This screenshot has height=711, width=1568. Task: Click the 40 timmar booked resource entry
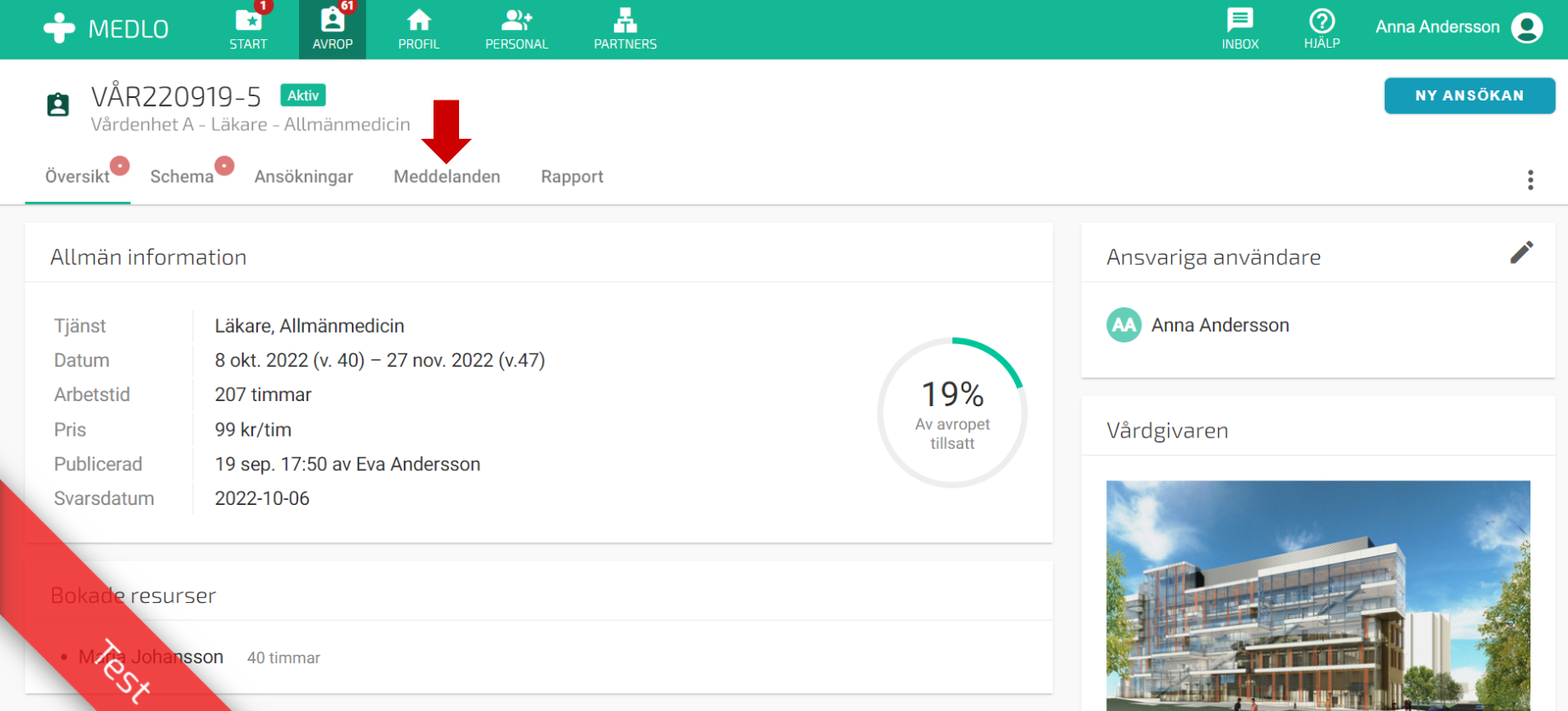click(x=284, y=657)
